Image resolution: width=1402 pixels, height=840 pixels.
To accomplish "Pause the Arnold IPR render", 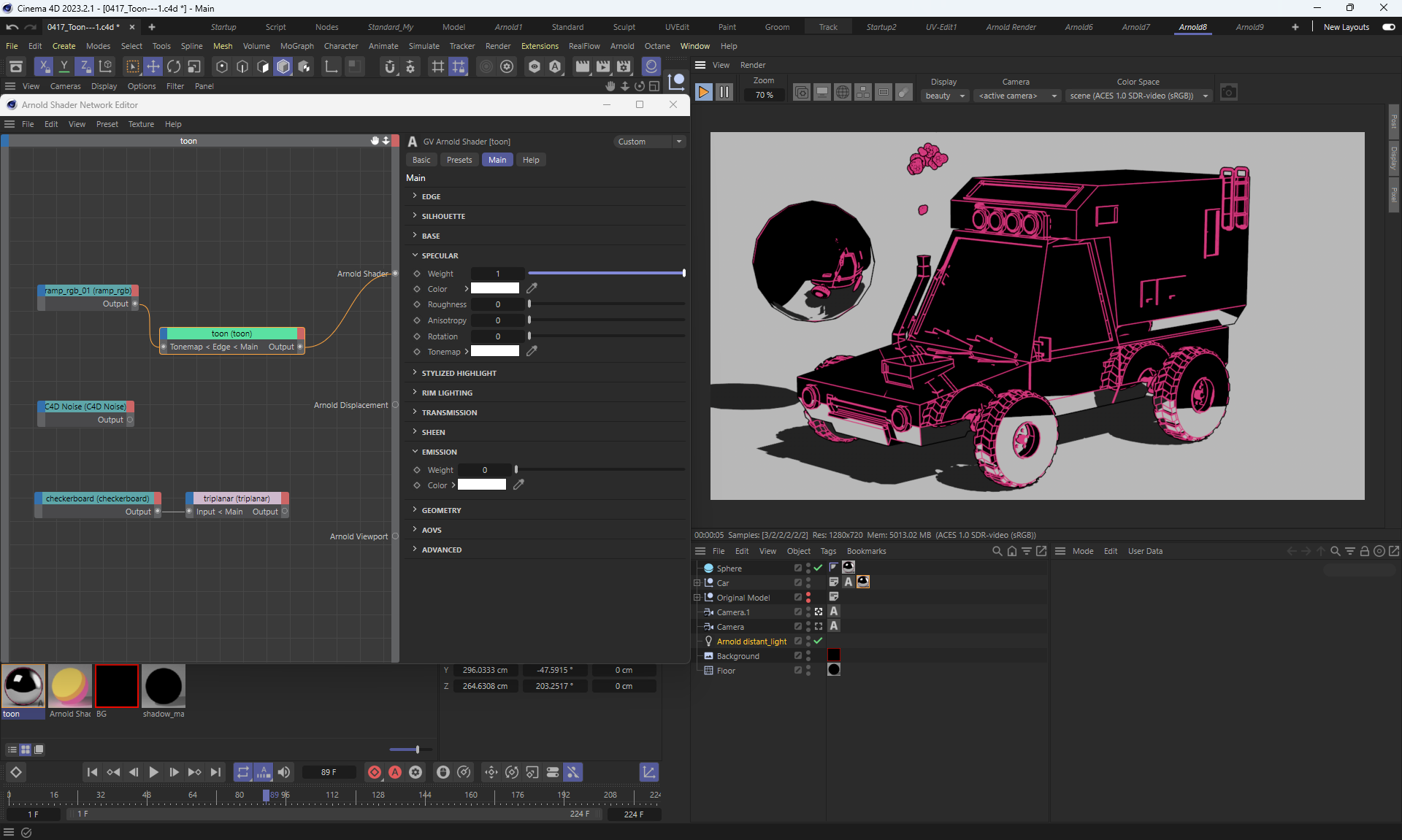I will 724,93.
